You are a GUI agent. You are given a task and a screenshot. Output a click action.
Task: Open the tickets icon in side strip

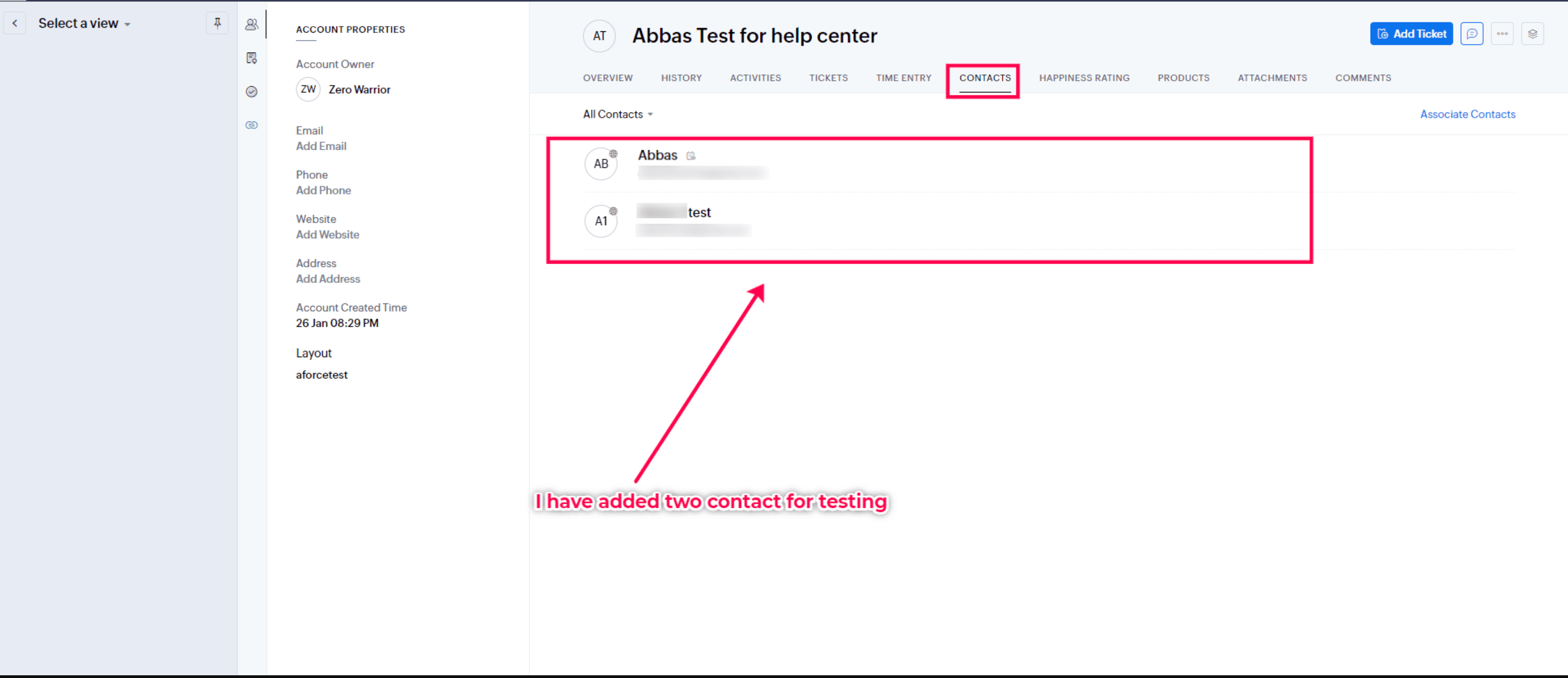point(251,58)
